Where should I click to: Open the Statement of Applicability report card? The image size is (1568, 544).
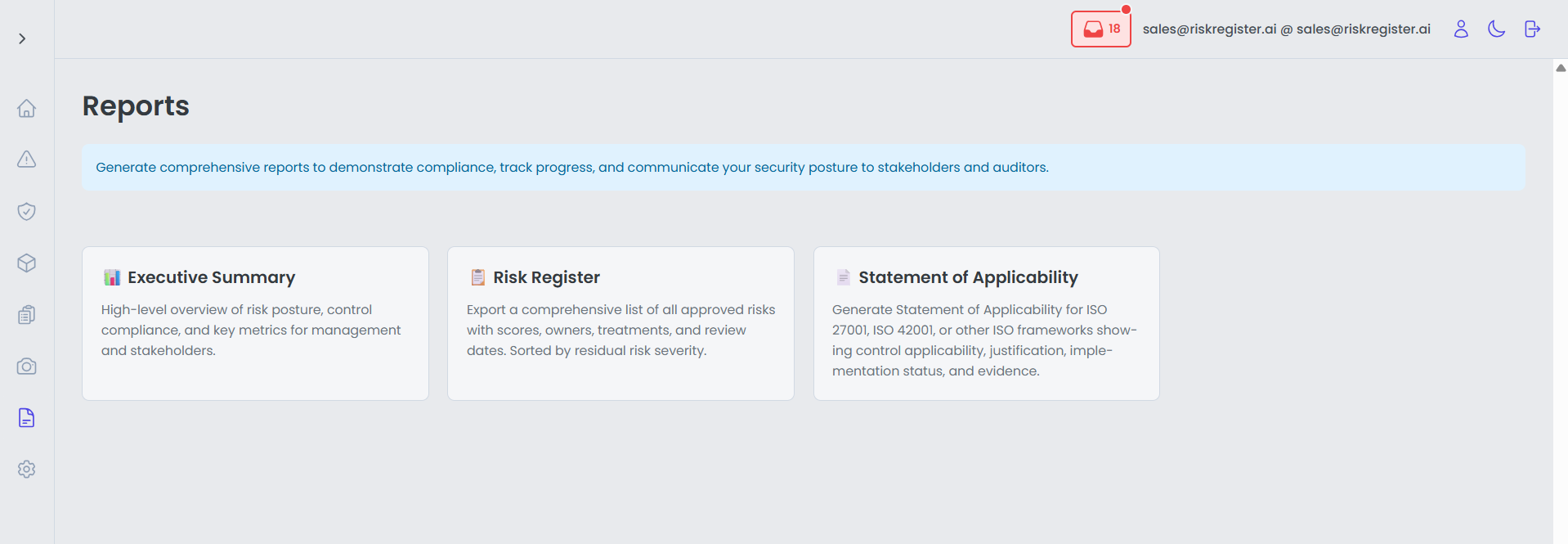[x=986, y=323]
